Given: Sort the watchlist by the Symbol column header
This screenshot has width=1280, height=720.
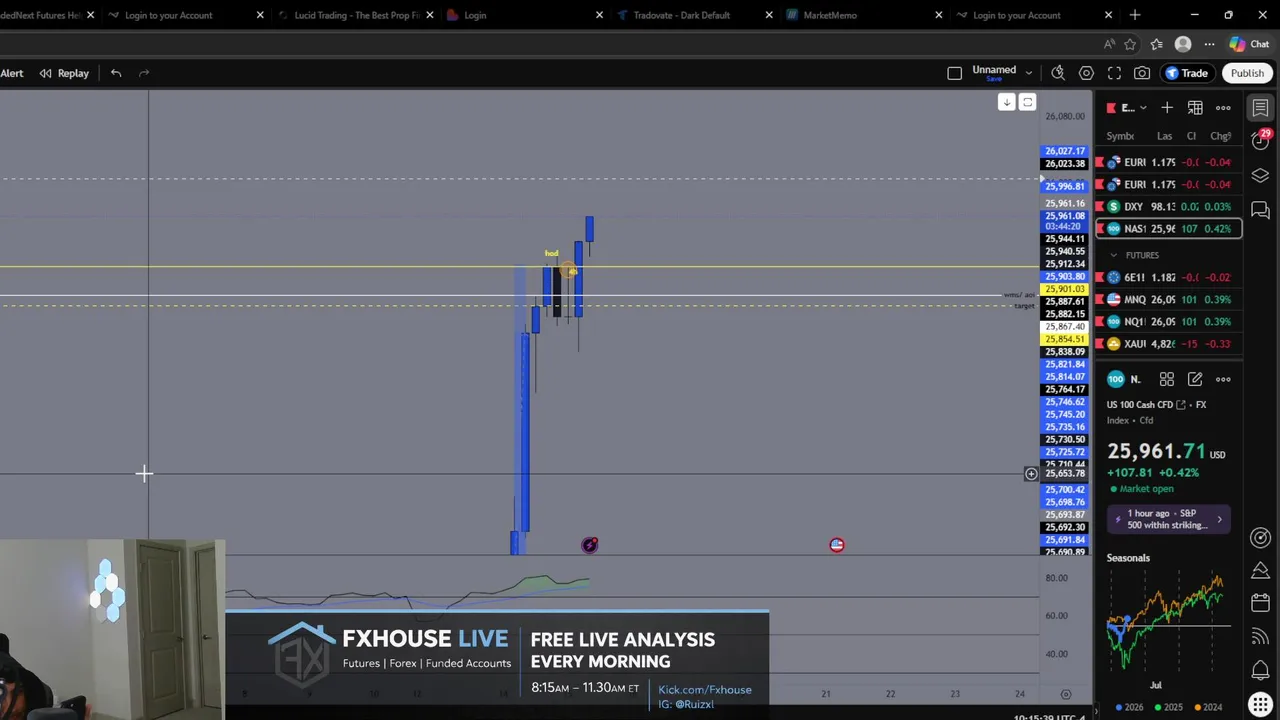Looking at the screenshot, I should coord(1120,136).
